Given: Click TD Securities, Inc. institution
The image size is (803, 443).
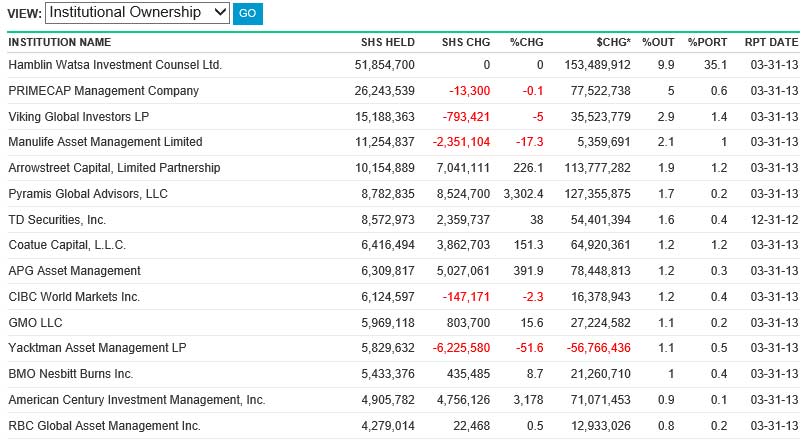Looking at the screenshot, I should [57, 219].
